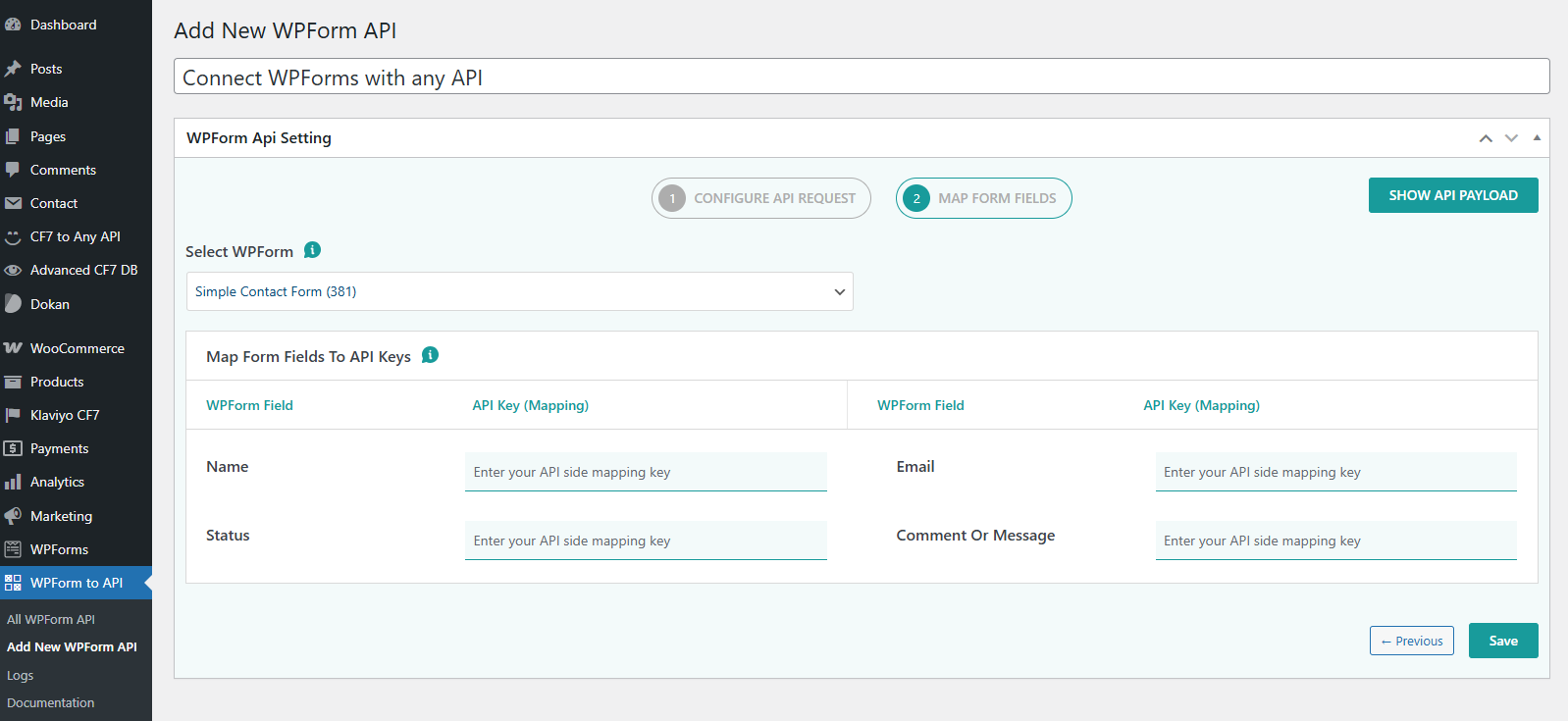Viewport: 1568px width, 721px height.
Task: Move the WPForm Api Setting panel down
Action: tap(1511, 138)
